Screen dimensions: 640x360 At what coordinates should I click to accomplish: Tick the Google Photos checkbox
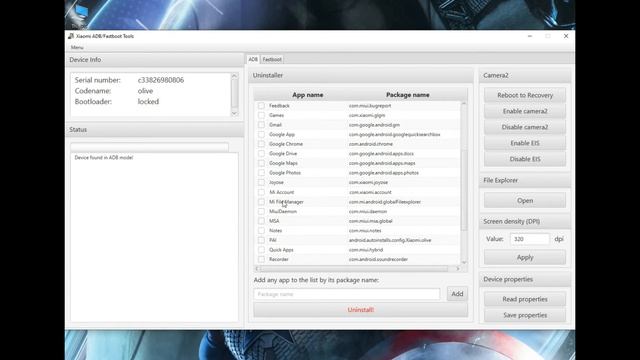[x=261, y=173]
